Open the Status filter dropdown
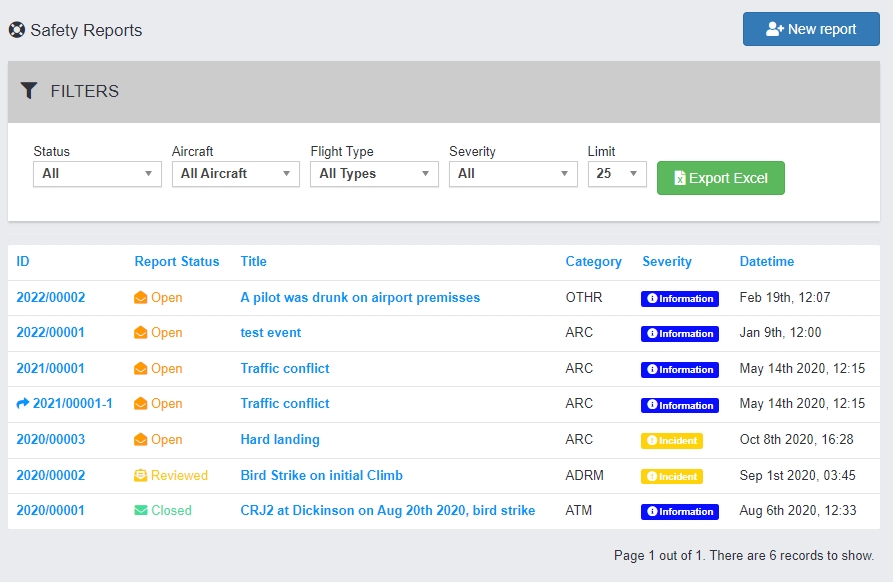The width and height of the screenshot is (893, 582). click(x=97, y=174)
